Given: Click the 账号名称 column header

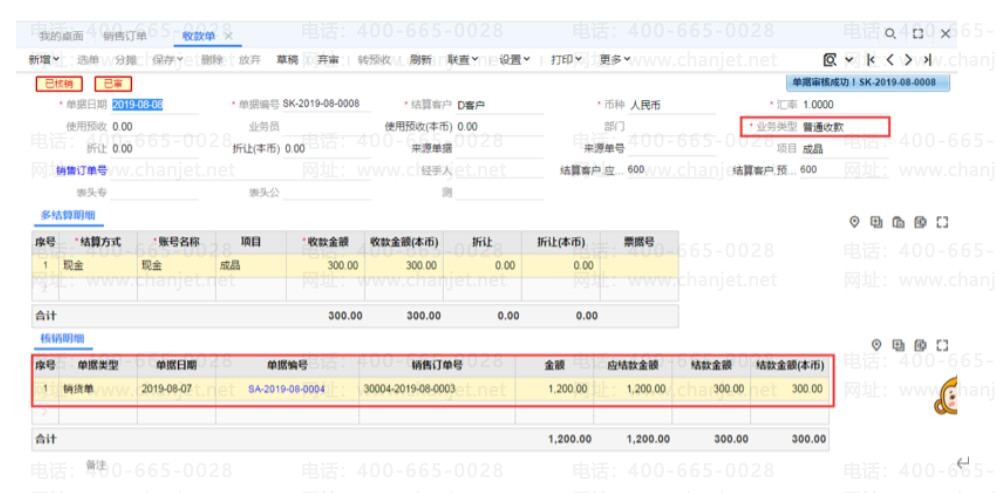Looking at the screenshot, I should 177,242.
